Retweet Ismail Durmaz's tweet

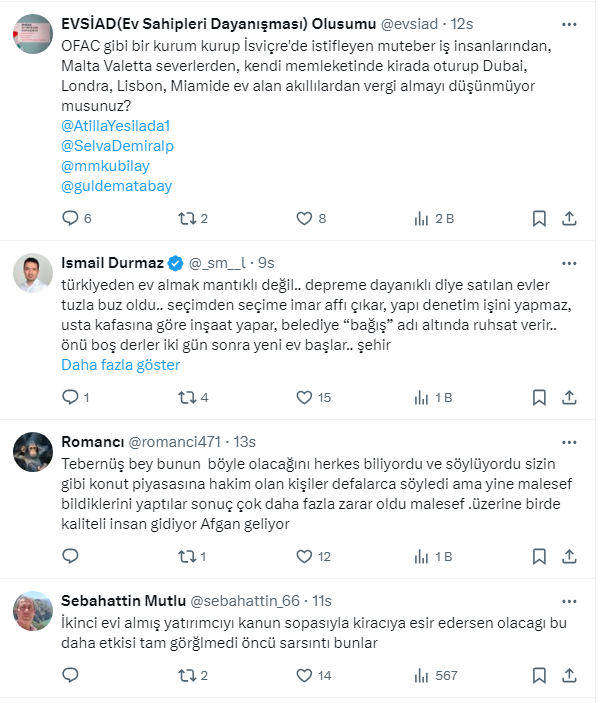click(x=185, y=397)
